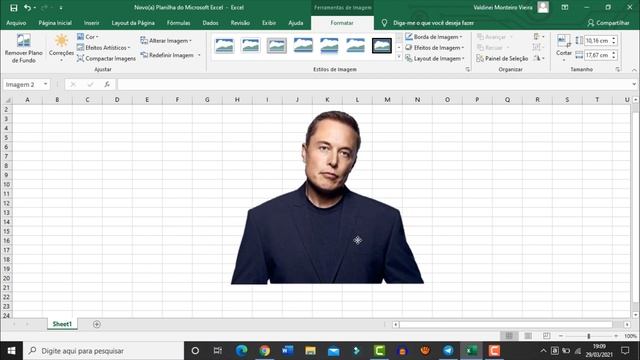The width and height of the screenshot is (640, 360).
Task: Click the Save icon in quick access
Action: pyautogui.click(x=13, y=8)
